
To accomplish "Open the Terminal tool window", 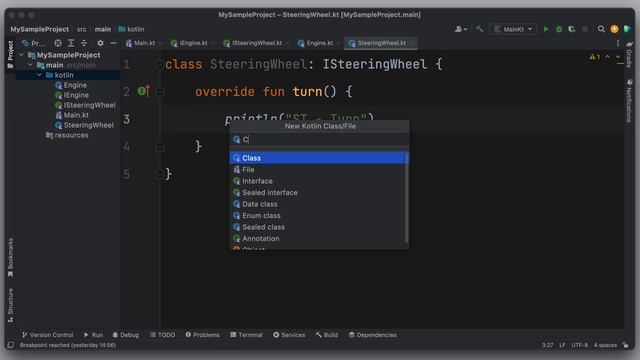I will point(246,335).
